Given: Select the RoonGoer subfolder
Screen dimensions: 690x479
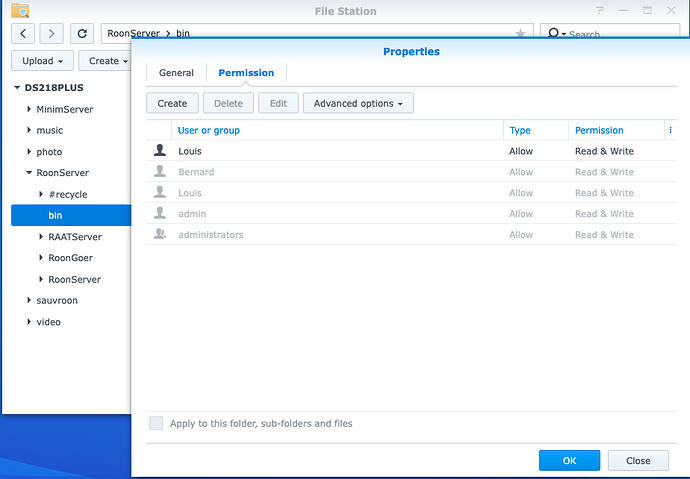Looking at the screenshot, I should 70,258.
